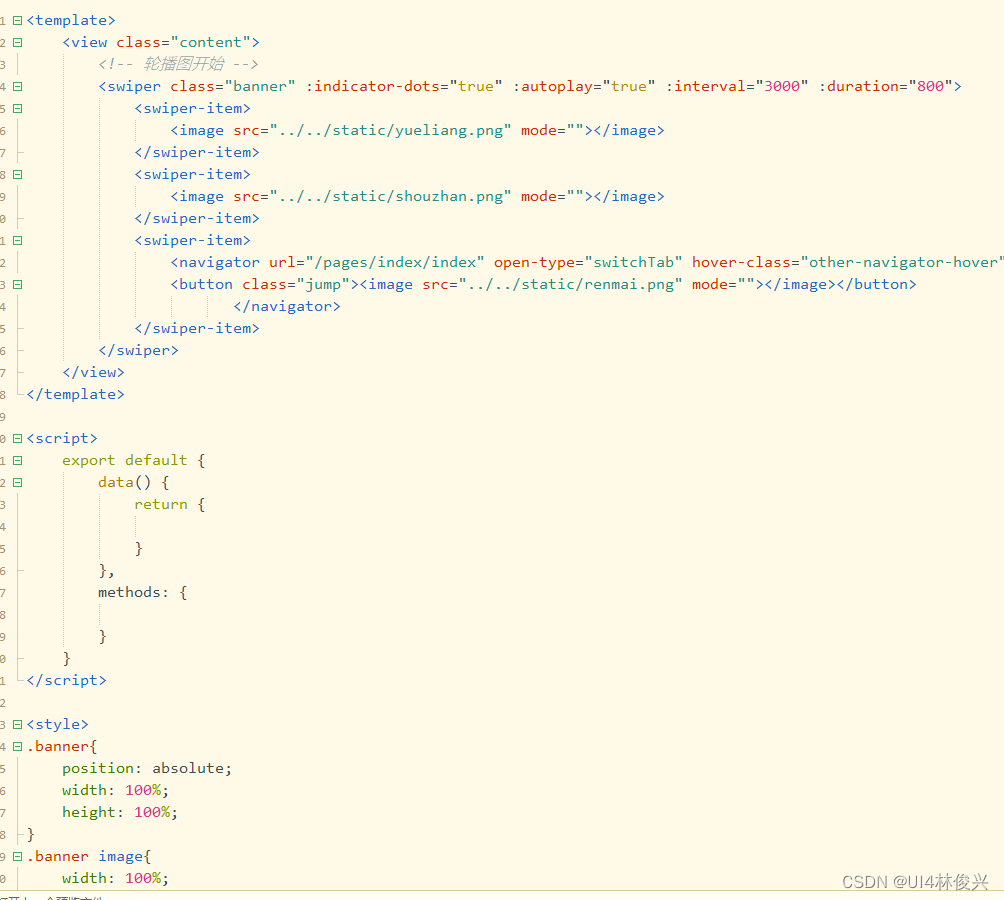Click the hover-class value "other-navigator-hover"
Screen dimensions: 1004x900
[x=902, y=262]
